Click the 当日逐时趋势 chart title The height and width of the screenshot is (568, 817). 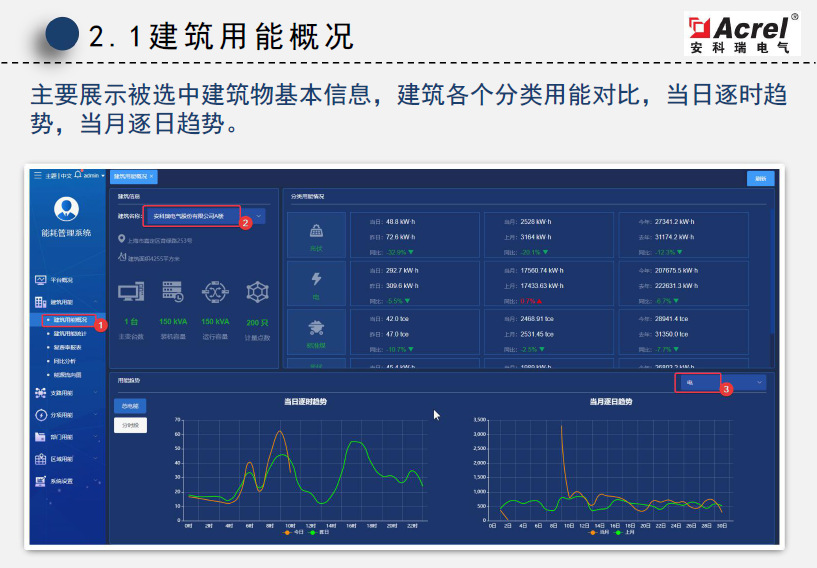pos(305,402)
